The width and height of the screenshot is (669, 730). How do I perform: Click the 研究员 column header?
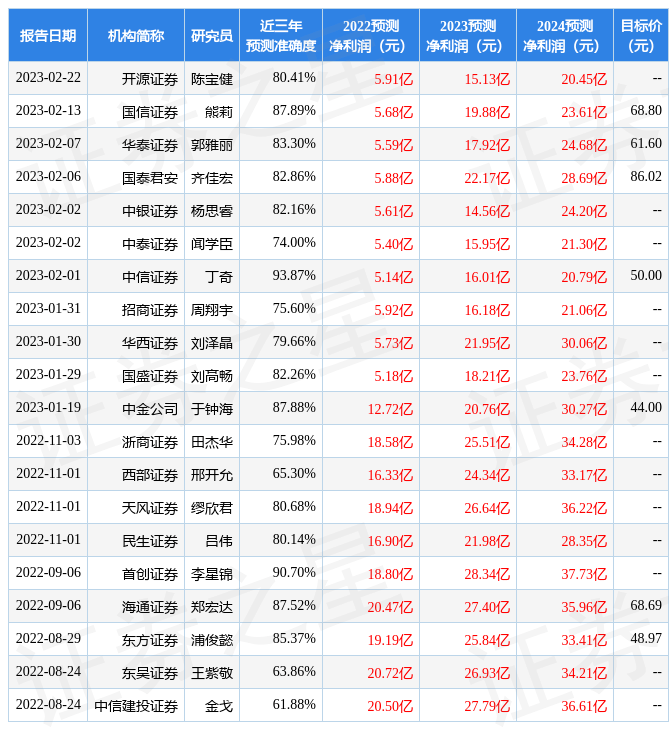(x=212, y=35)
